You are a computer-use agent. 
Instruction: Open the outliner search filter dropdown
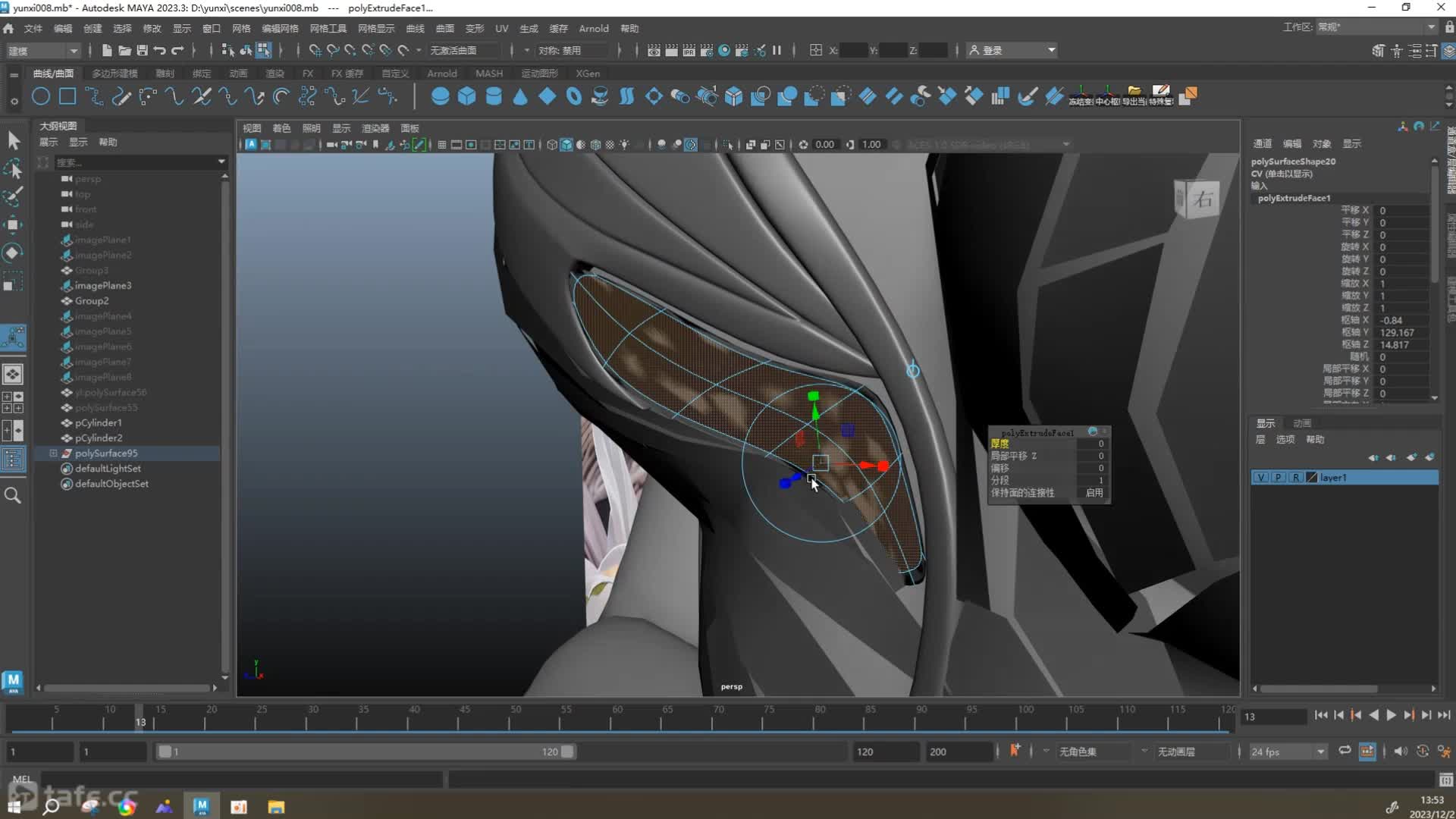tap(221, 162)
